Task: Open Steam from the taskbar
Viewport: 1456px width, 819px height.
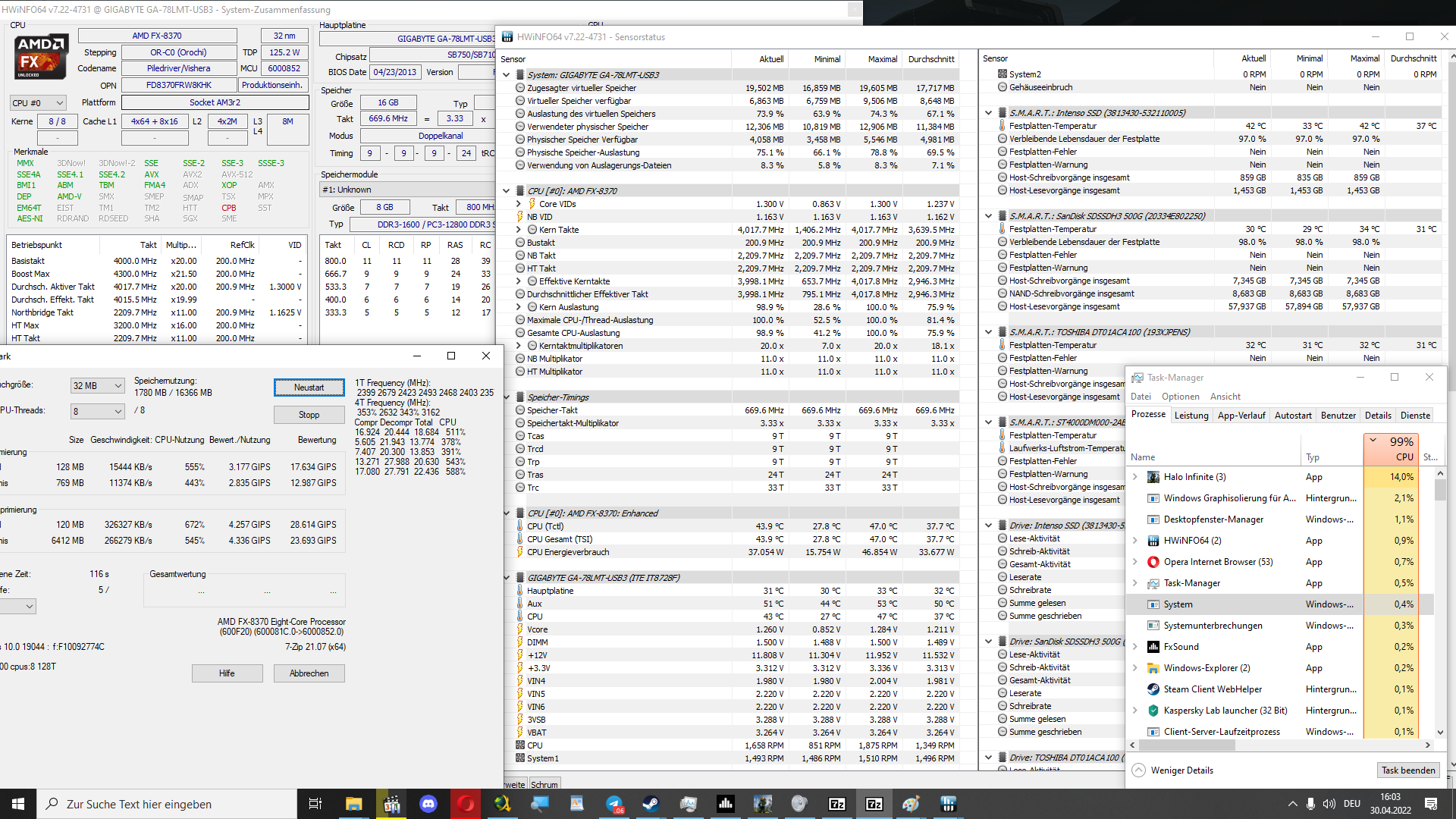Action: [651, 804]
